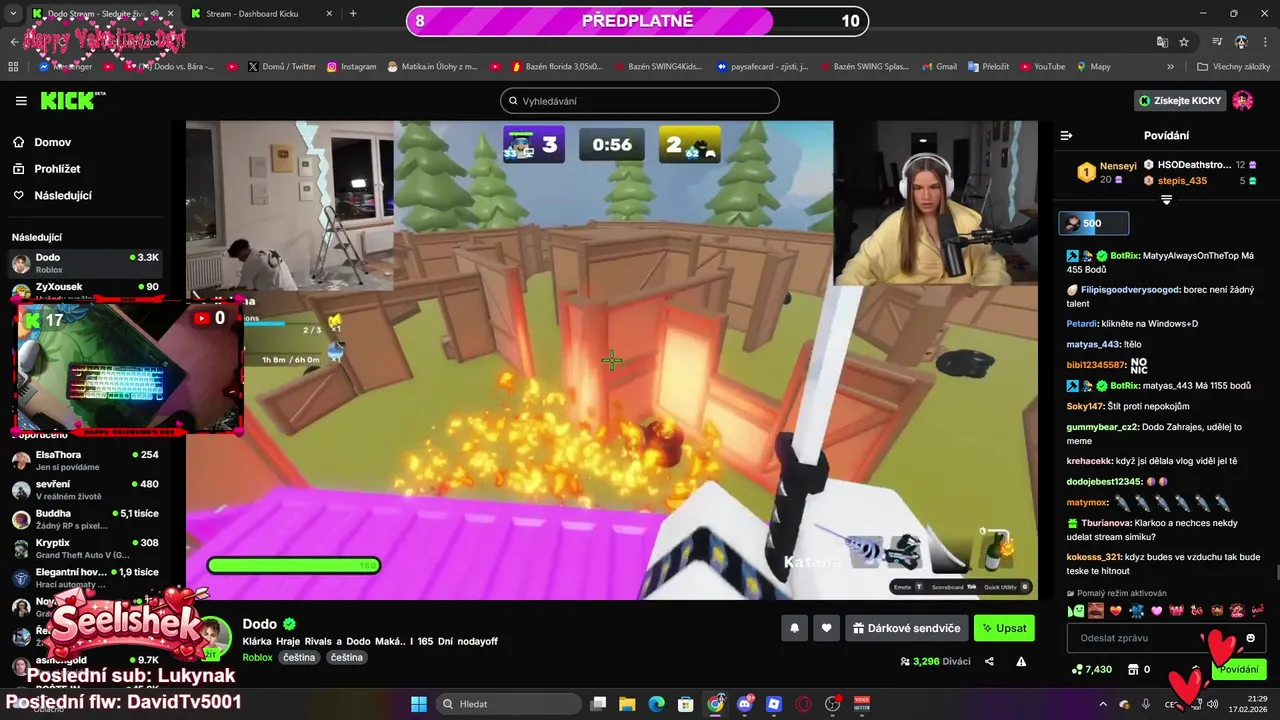This screenshot has width=1280, height=720.
Task: Focus the Vyhledávání search field
Action: 640,100
